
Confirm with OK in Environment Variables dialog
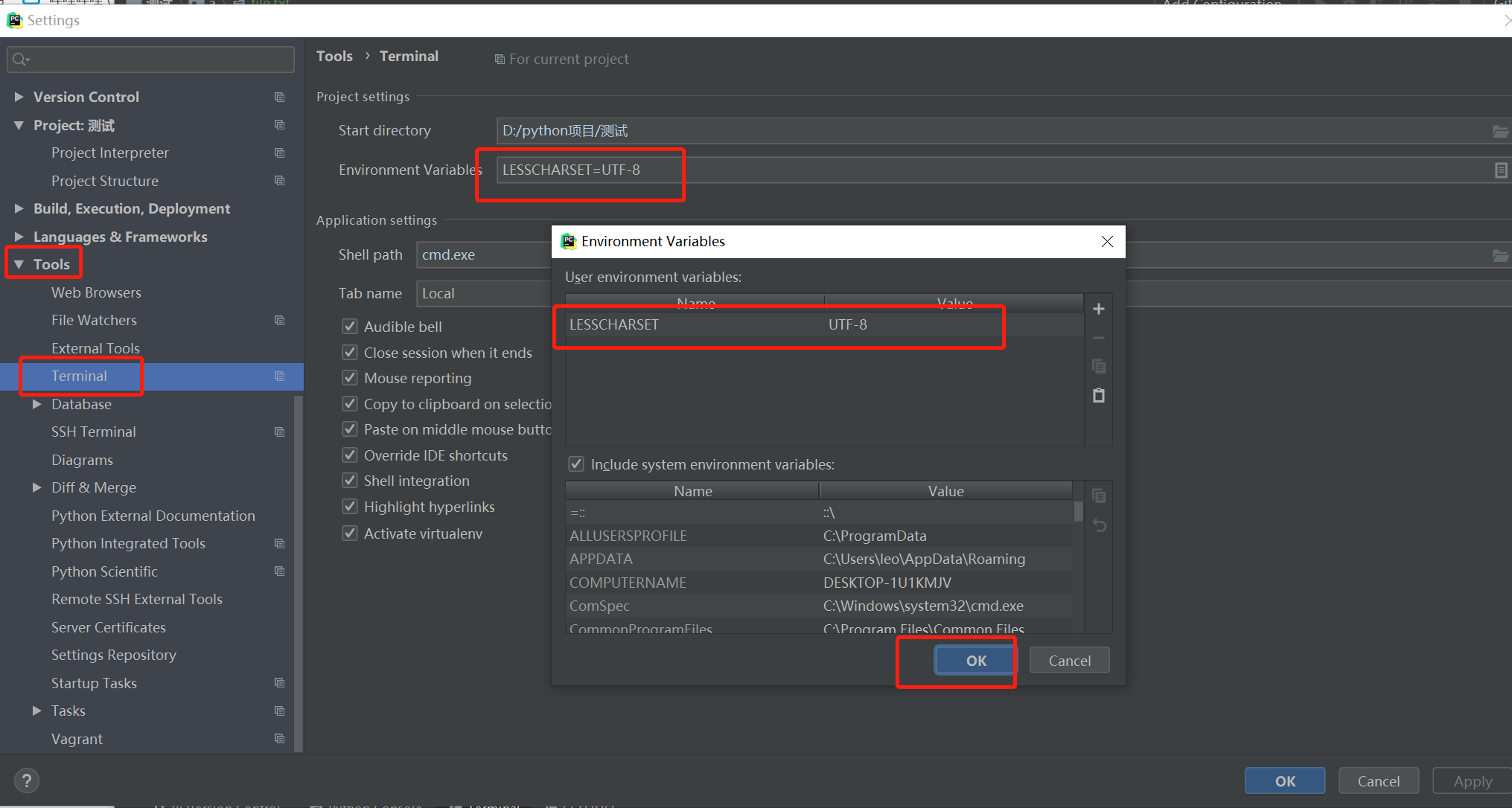[975, 661]
